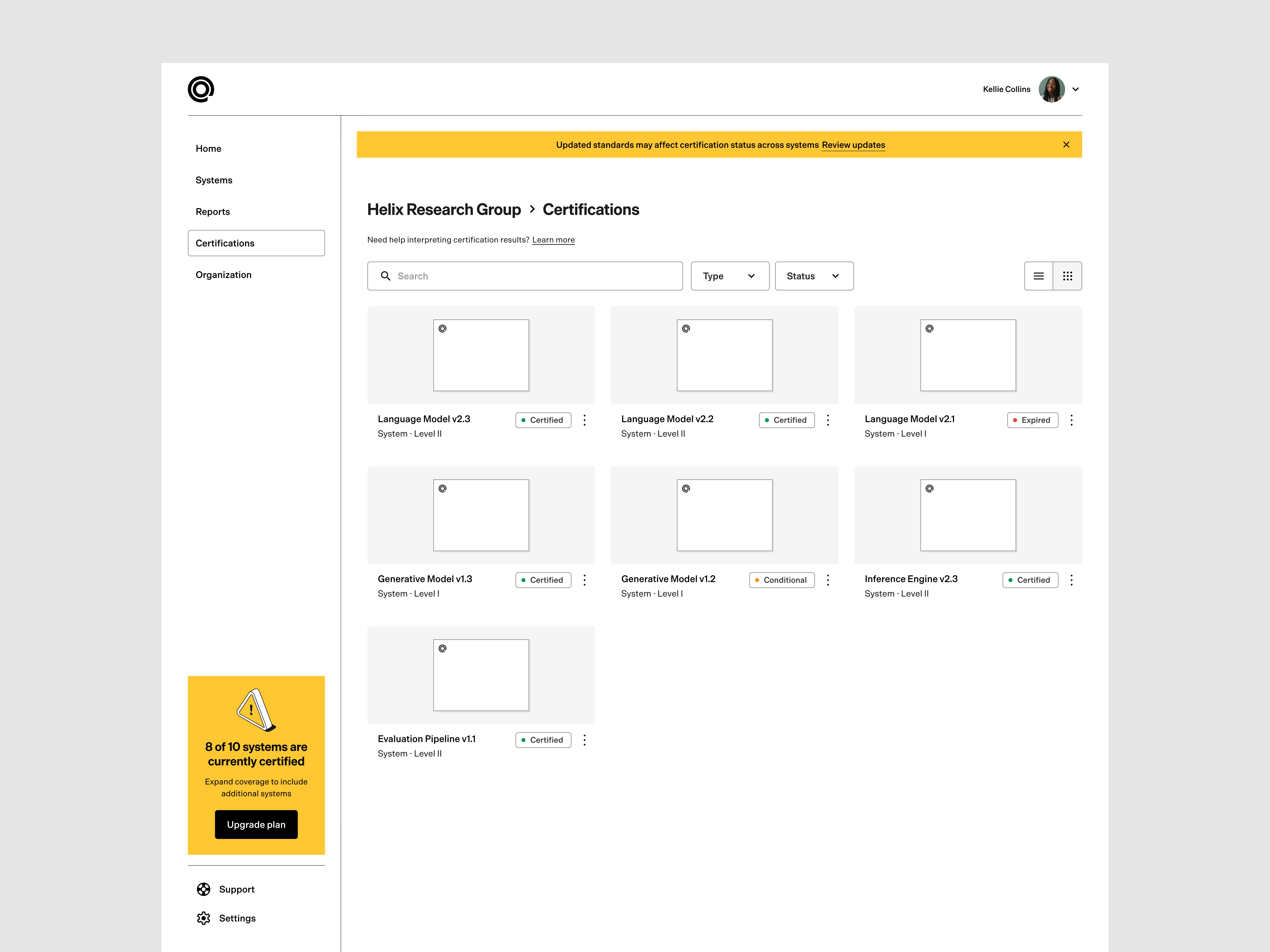The height and width of the screenshot is (952, 1270).
Task: Open more options for Evaluation Pipeline v1.1
Action: 584,740
